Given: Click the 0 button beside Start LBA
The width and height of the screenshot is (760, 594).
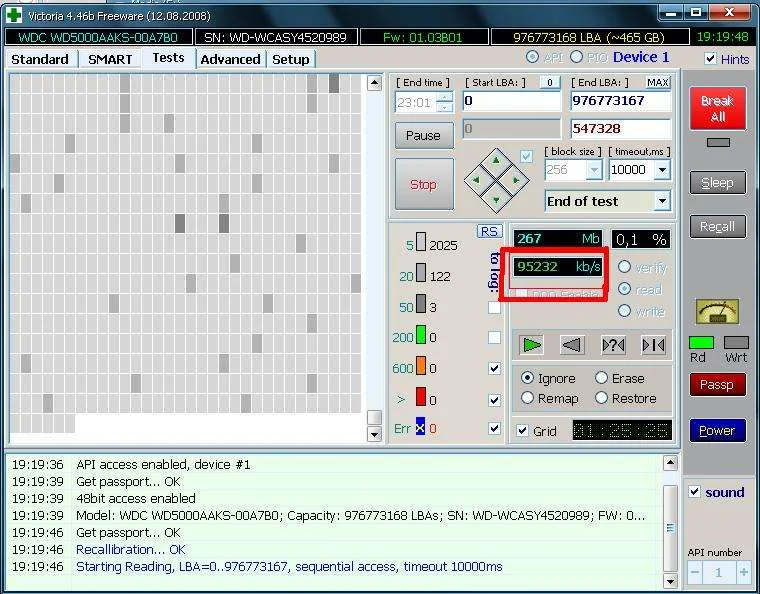Looking at the screenshot, I should (x=550, y=82).
